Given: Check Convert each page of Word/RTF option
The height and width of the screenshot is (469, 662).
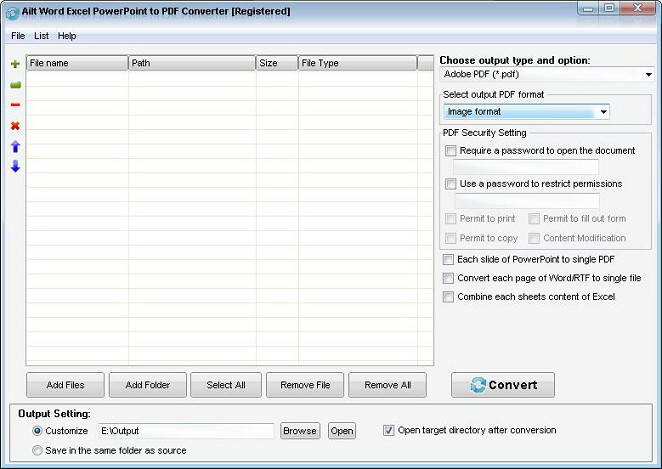Looking at the screenshot, I should tap(448, 278).
